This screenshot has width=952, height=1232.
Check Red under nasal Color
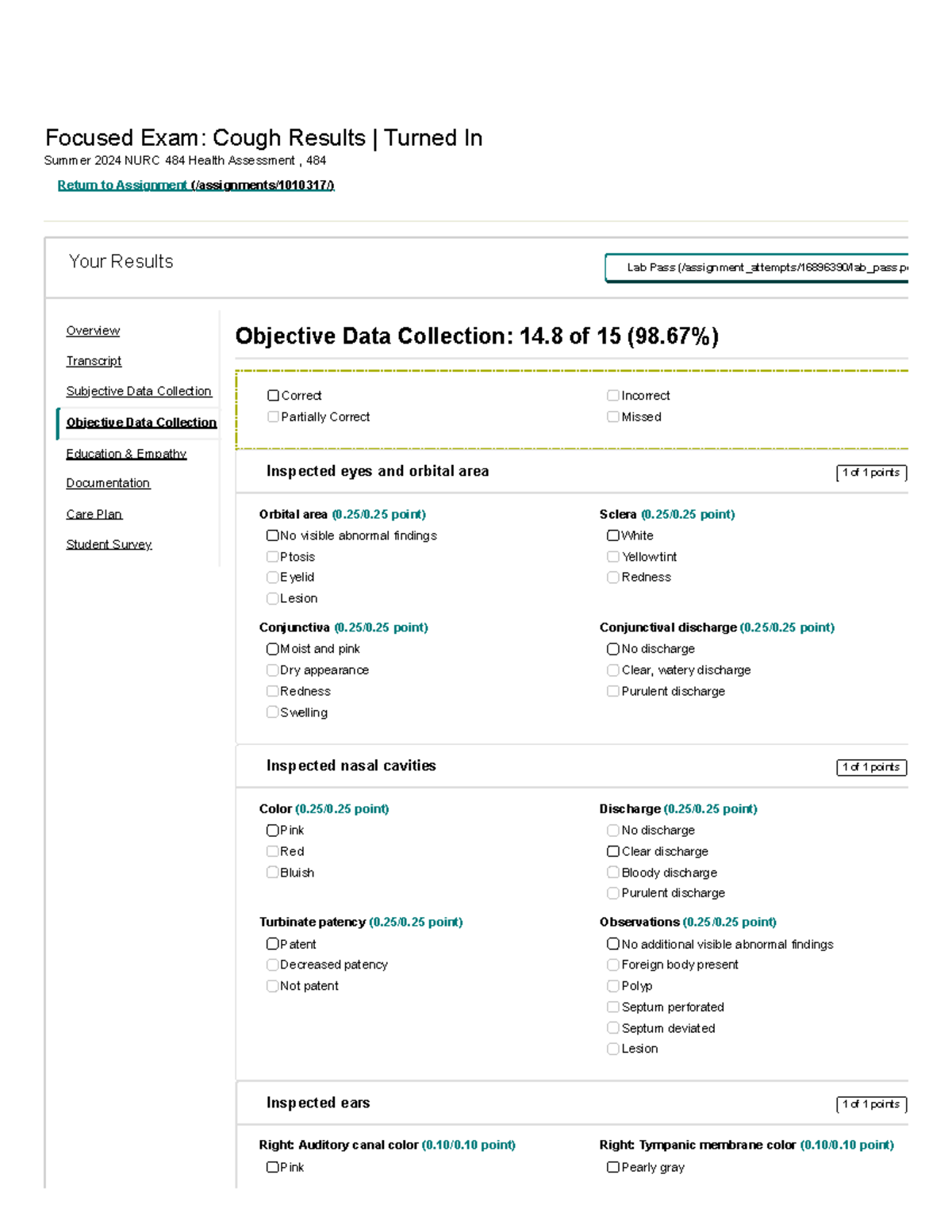pos(273,851)
